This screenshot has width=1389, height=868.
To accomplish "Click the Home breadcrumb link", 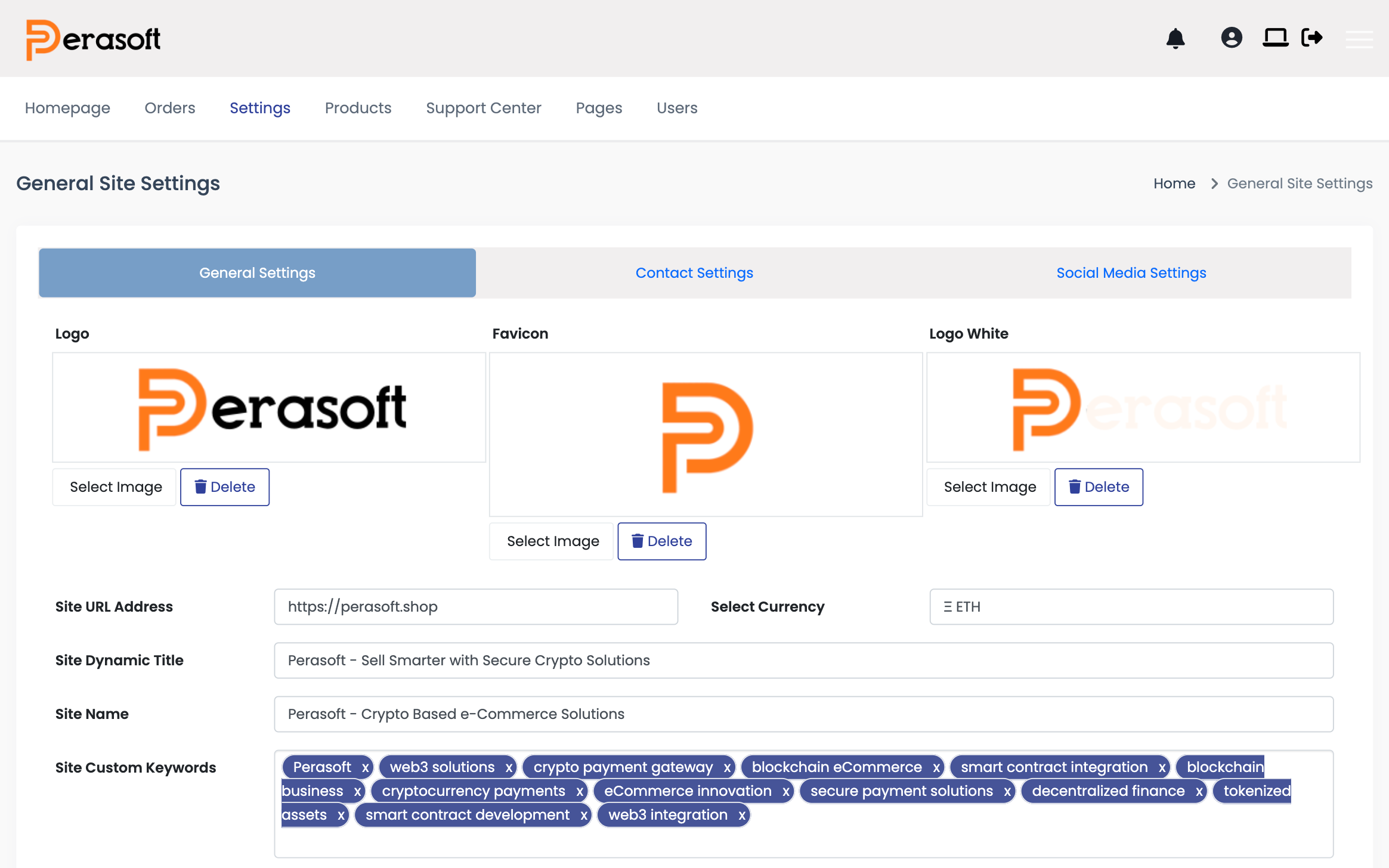I will 1174,184.
